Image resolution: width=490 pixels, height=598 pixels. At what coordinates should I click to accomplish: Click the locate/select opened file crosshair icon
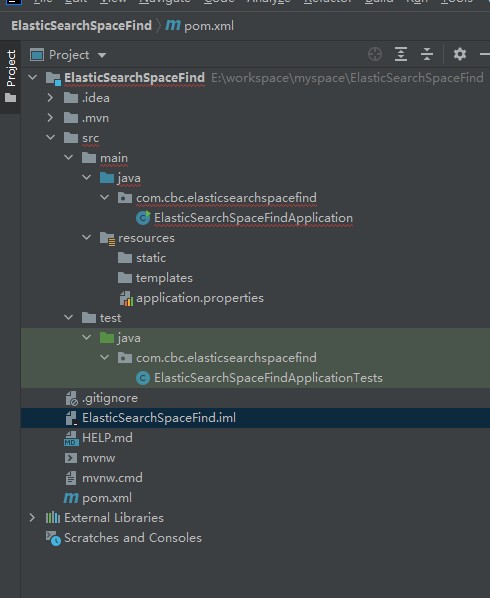click(375, 54)
